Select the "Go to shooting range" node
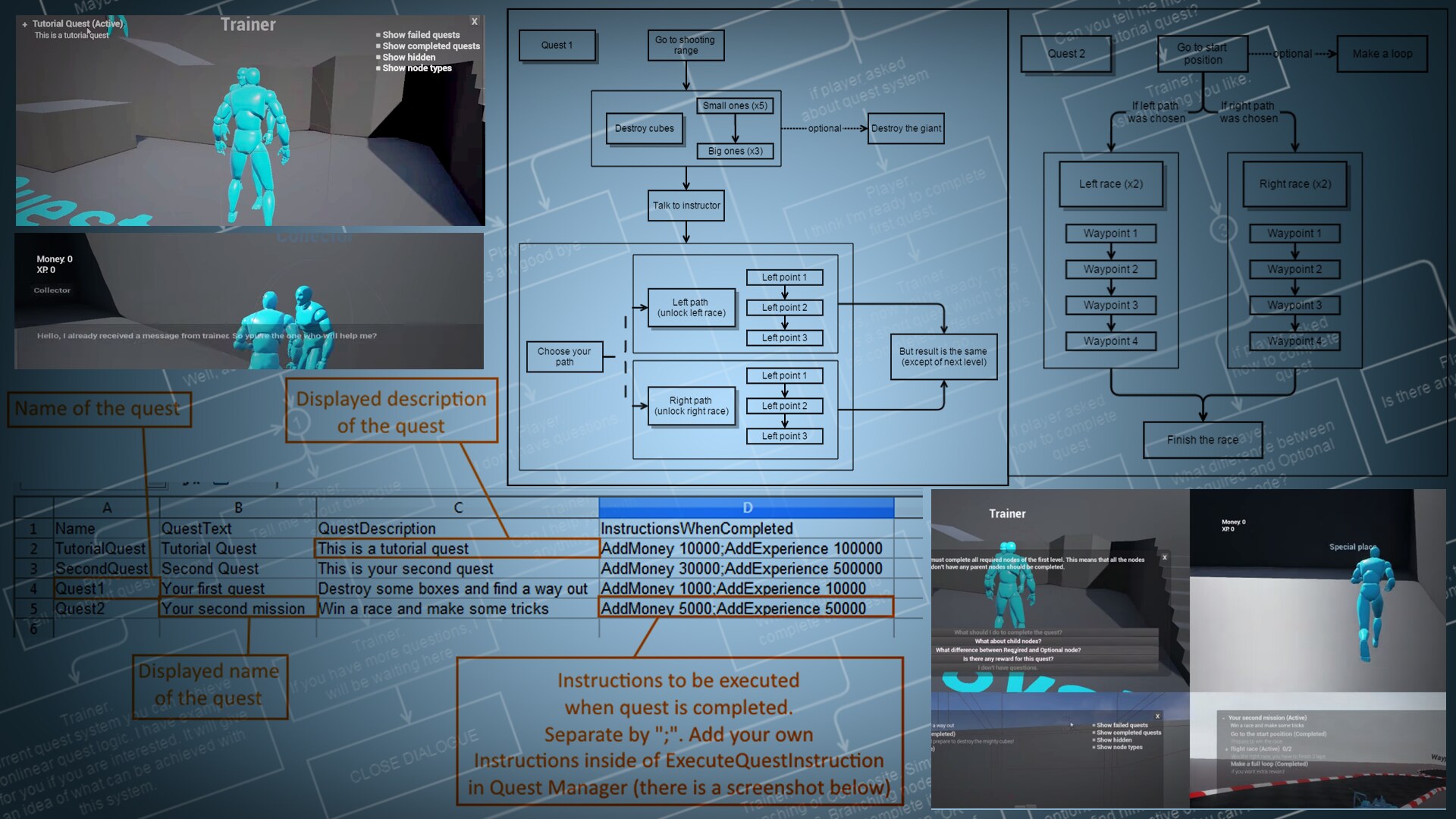 (685, 45)
